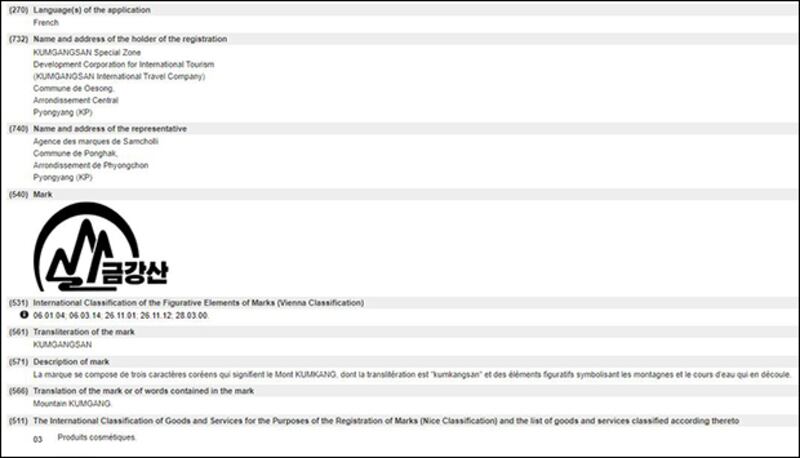Select holder's 'Pyongyang (KP)' line
The height and width of the screenshot is (458, 800).
tap(63, 112)
